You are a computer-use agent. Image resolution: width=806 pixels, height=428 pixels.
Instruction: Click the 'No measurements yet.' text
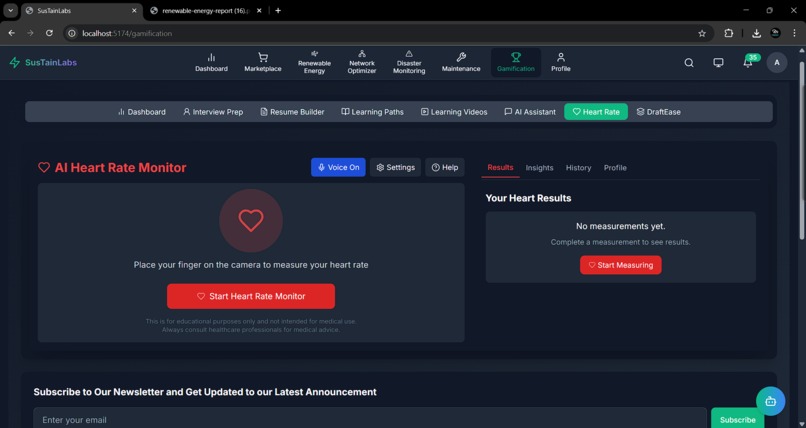(620, 226)
